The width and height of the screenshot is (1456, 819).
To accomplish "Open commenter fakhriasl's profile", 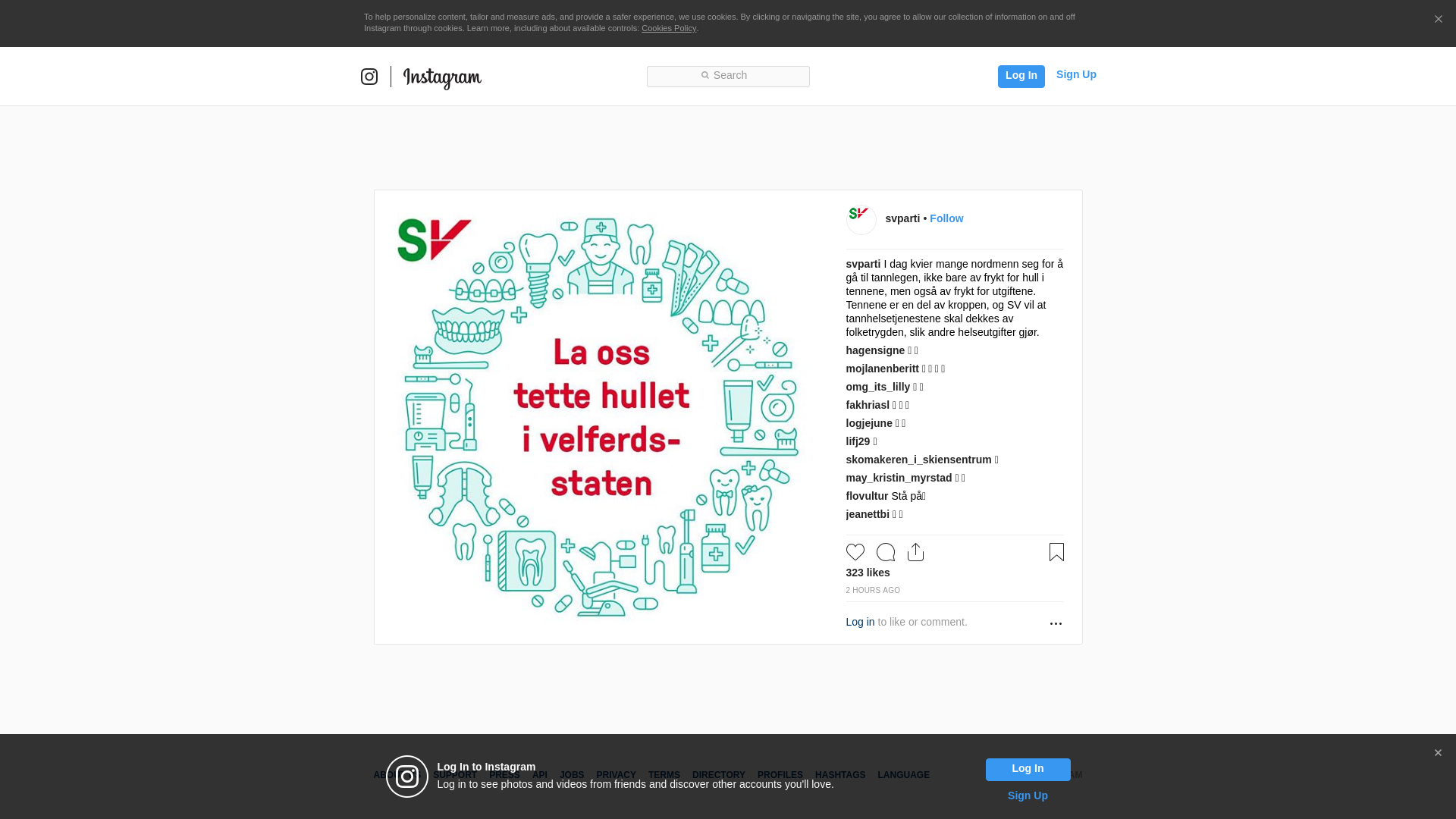I will 868,405.
